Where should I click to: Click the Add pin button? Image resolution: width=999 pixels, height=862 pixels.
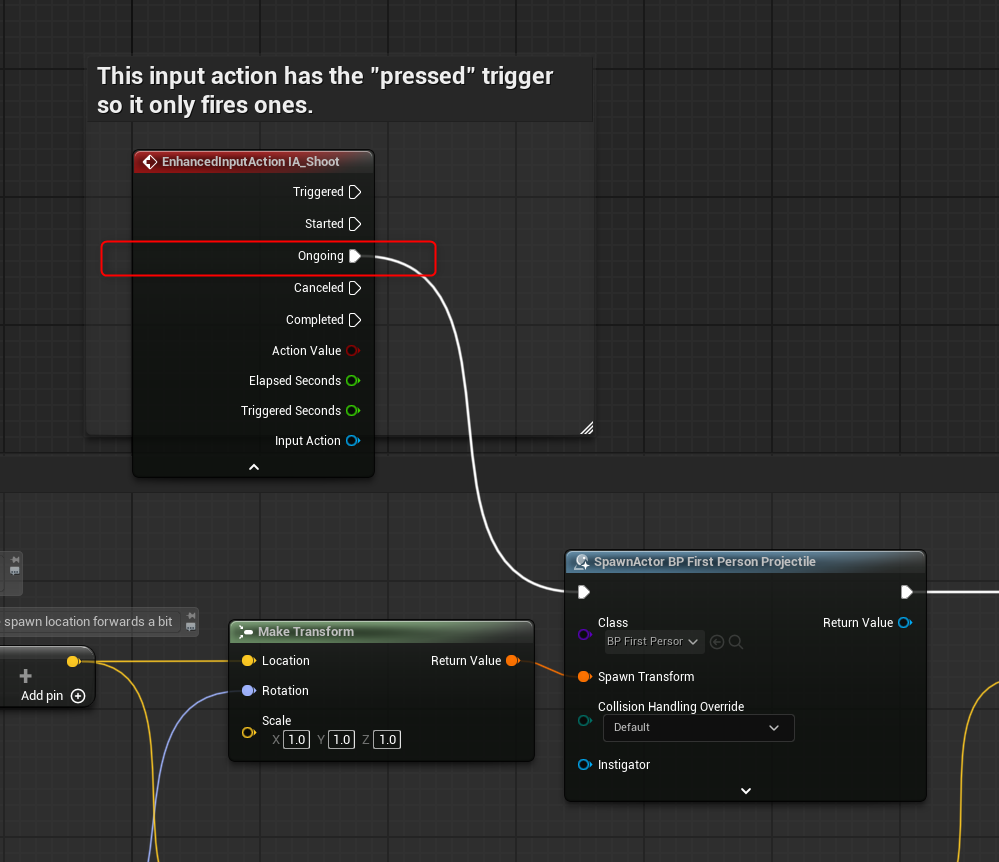53,696
